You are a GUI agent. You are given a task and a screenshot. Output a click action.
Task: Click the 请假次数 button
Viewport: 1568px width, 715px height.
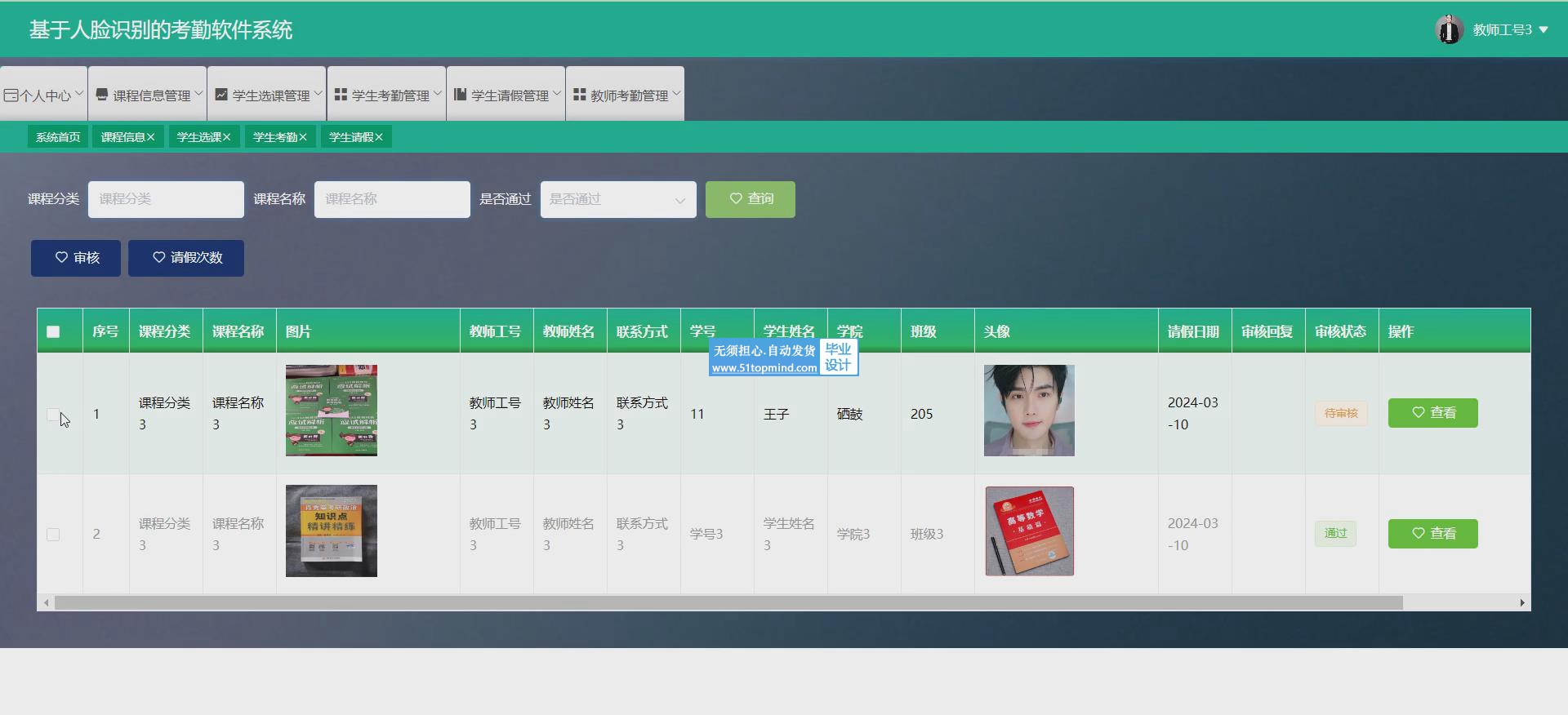pos(186,258)
